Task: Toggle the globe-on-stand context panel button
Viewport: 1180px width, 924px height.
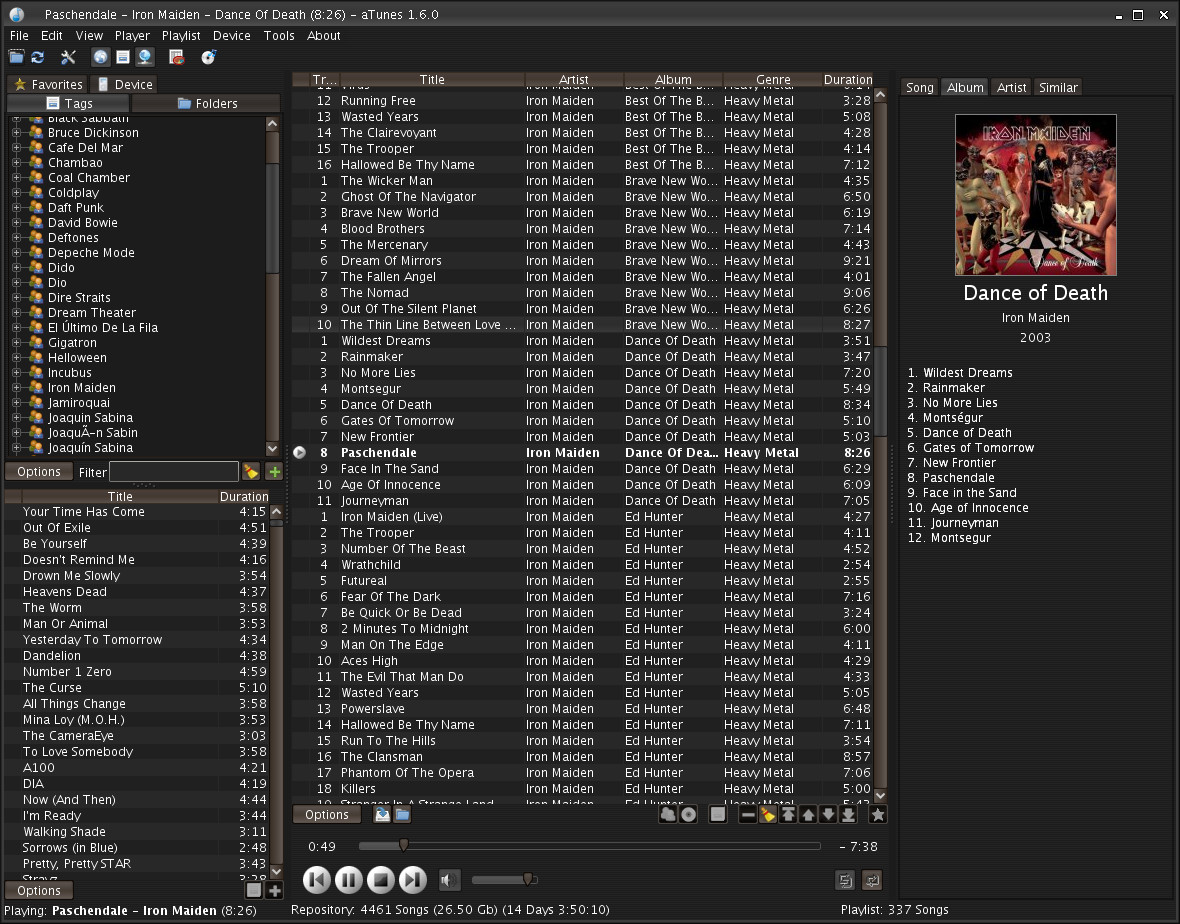Action: coord(144,57)
